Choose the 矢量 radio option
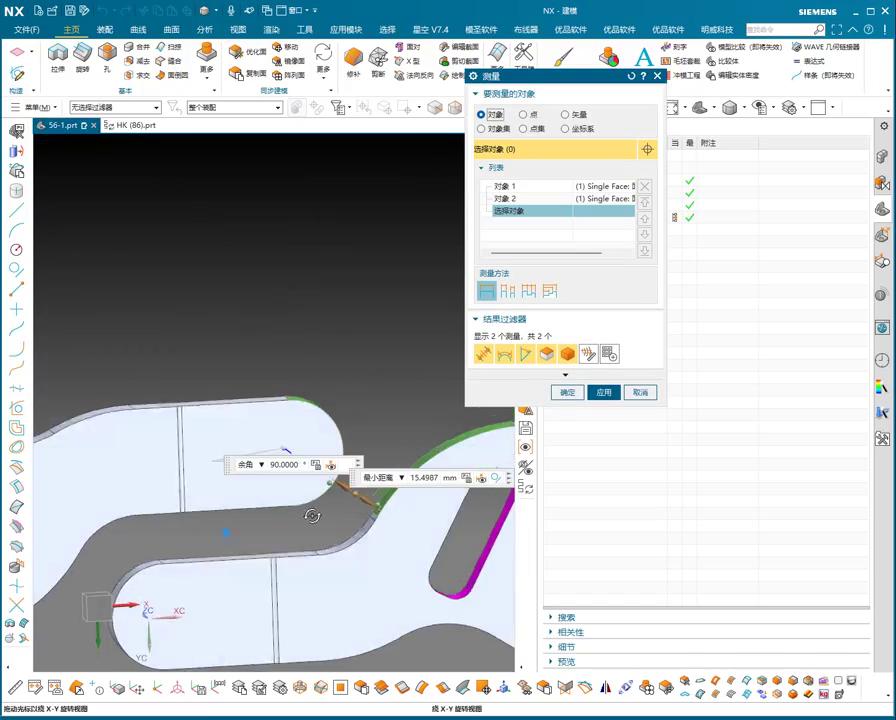 pos(565,115)
